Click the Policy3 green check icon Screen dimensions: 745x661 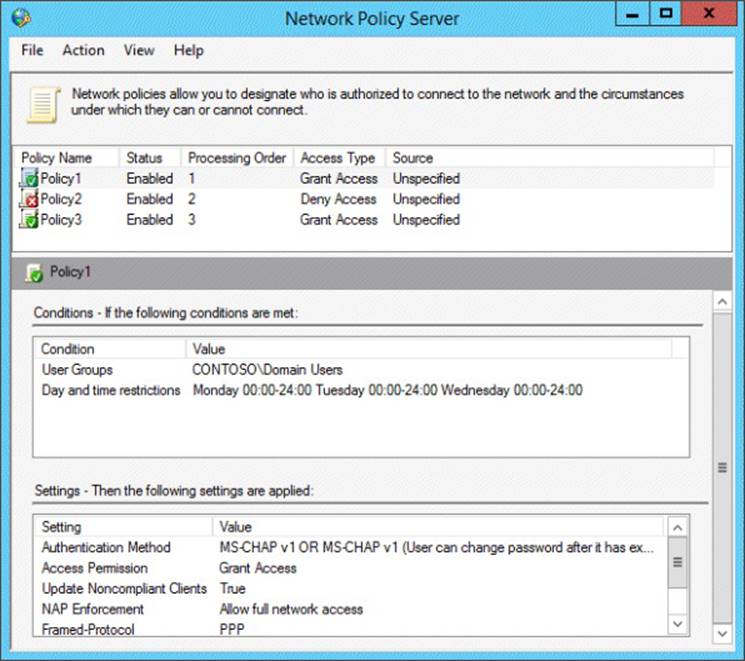pos(29,220)
